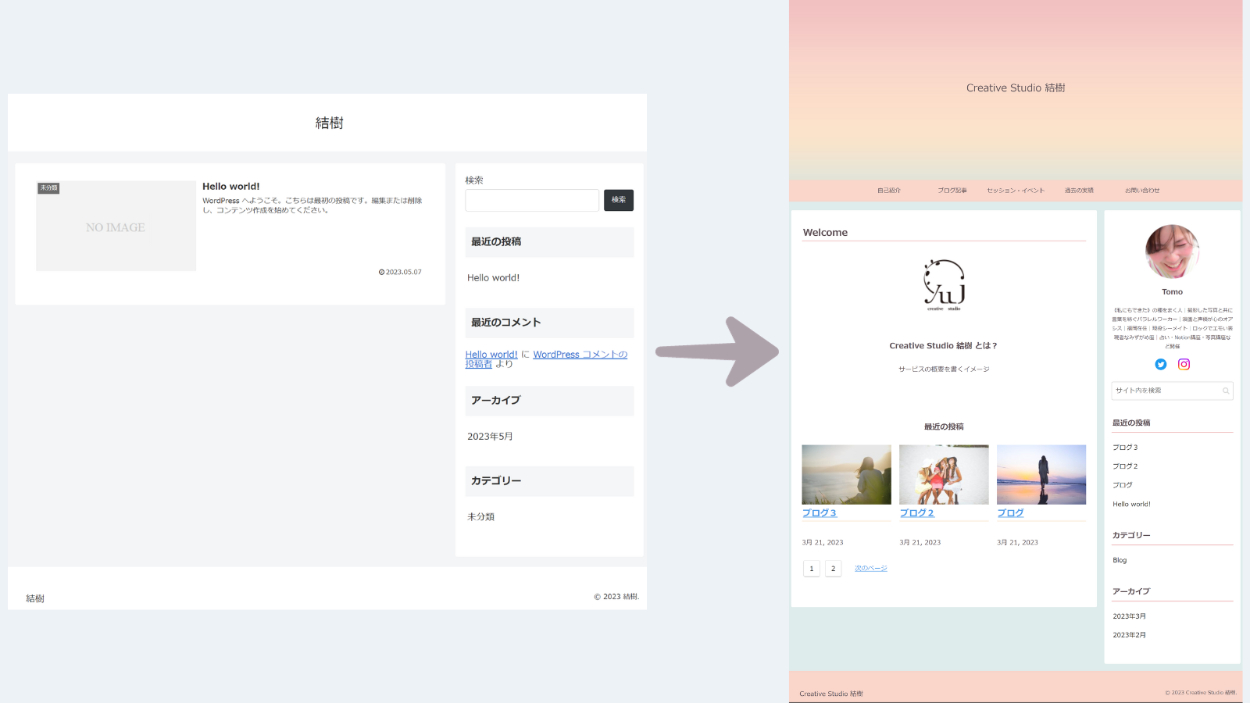Open the ブログ２ post title link under its thumbnail
1250x703 pixels.
point(917,513)
